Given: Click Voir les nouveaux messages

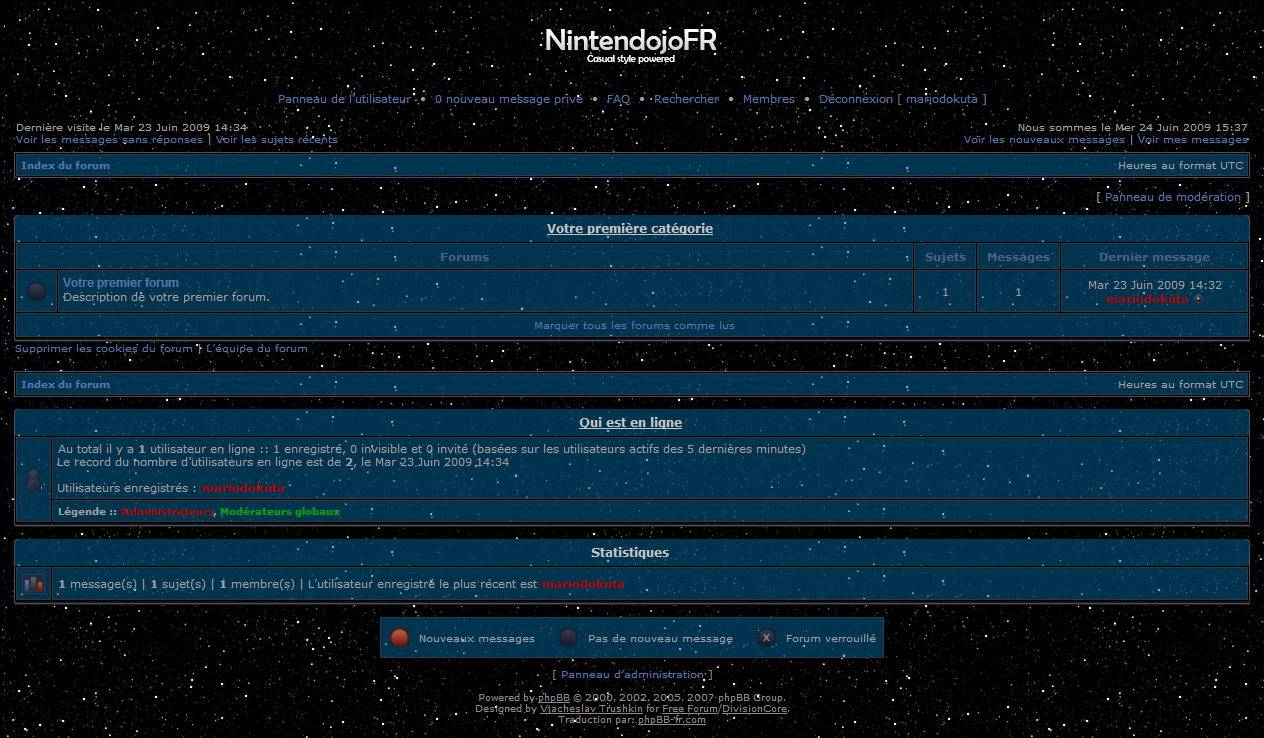Looking at the screenshot, I should pyautogui.click(x=1044, y=140).
